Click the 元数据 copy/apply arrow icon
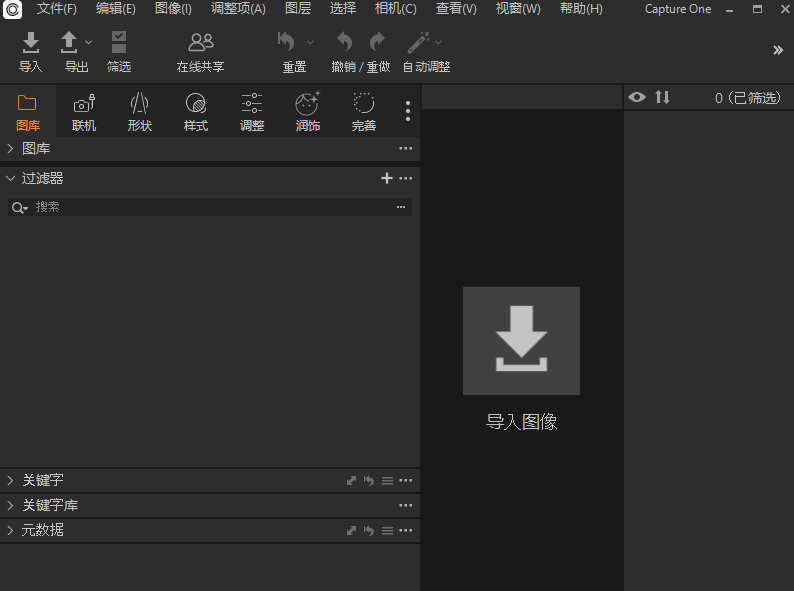Viewport: 794px width, 591px height. (351, 530)
